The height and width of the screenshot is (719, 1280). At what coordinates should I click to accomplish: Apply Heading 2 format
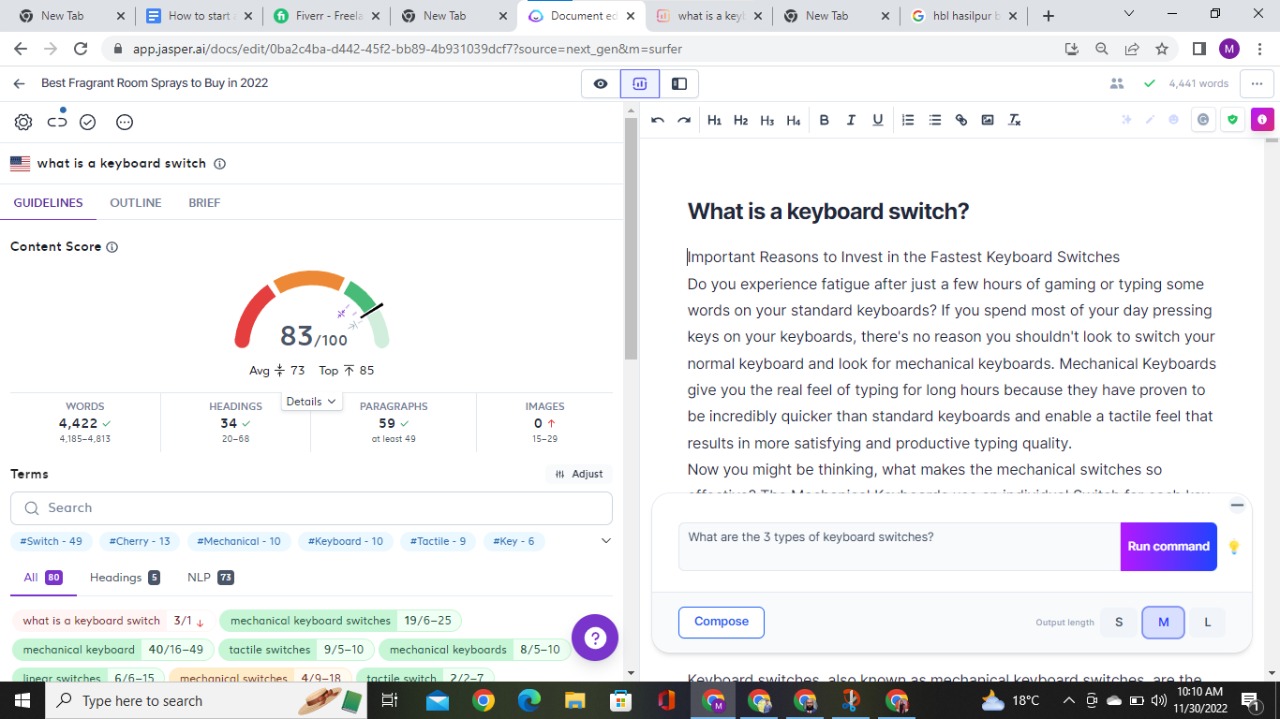point(741,120)
